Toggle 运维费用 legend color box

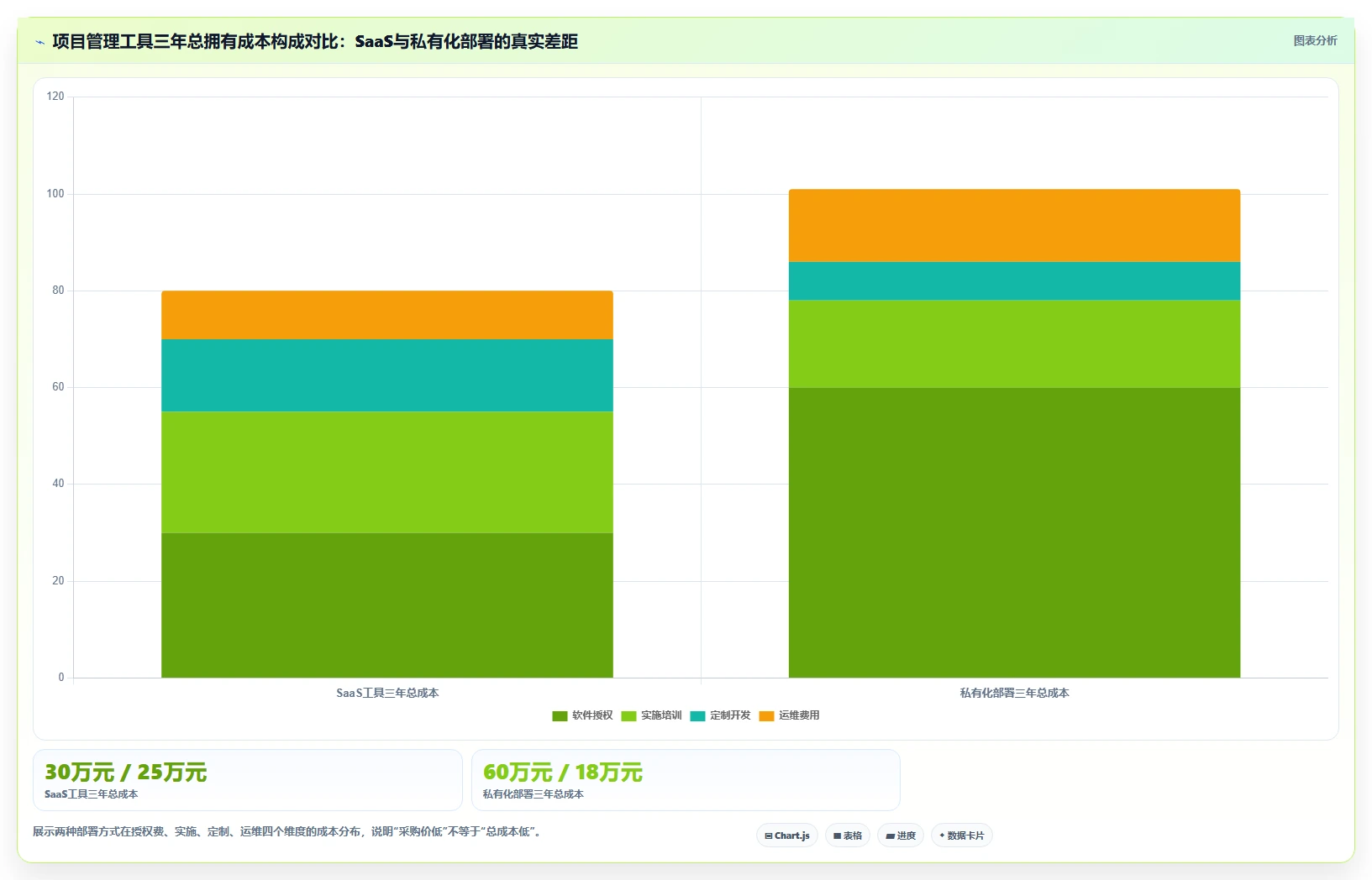coord(766,716)
